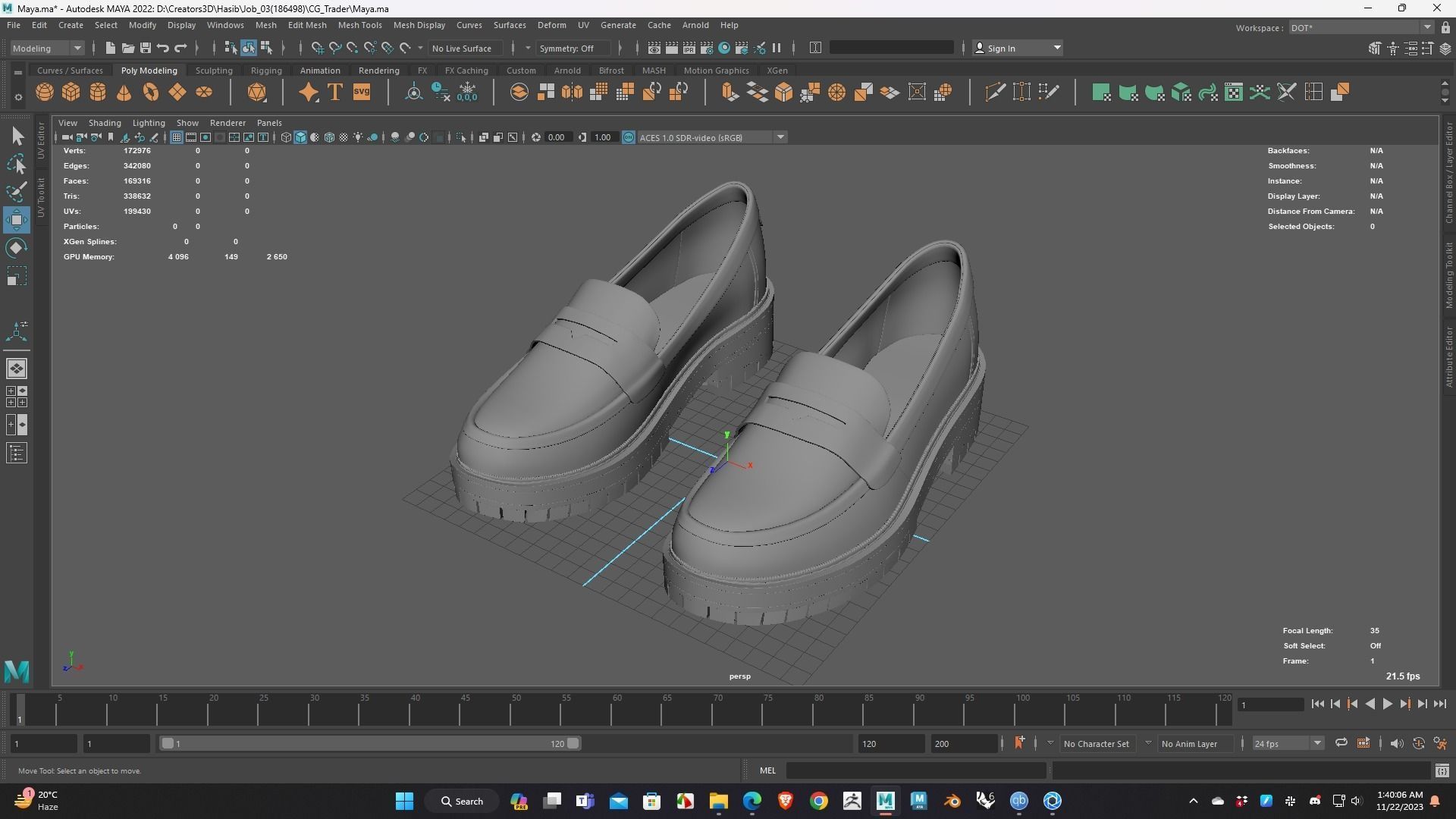This screenshot has height=819, width=1456.
Task: Click the Mirror shelf icon
Action: [x=572, y=93]
